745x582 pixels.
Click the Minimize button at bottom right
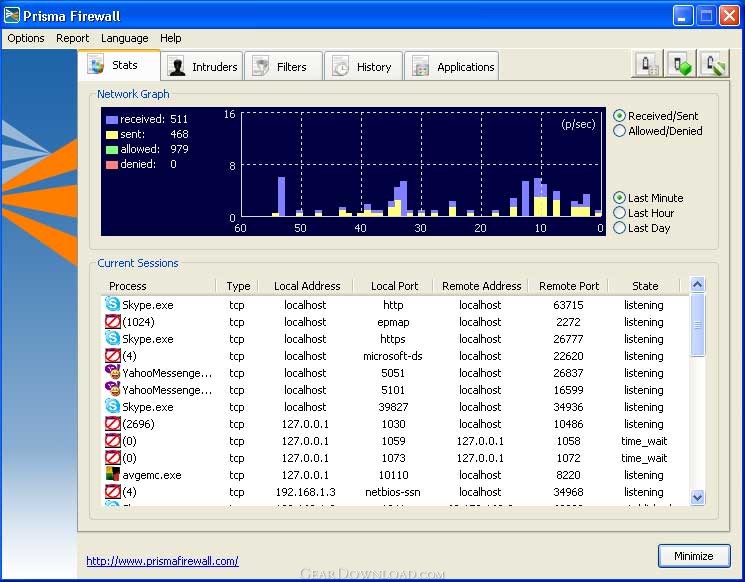pyautogui.click(x=694, y=556)
